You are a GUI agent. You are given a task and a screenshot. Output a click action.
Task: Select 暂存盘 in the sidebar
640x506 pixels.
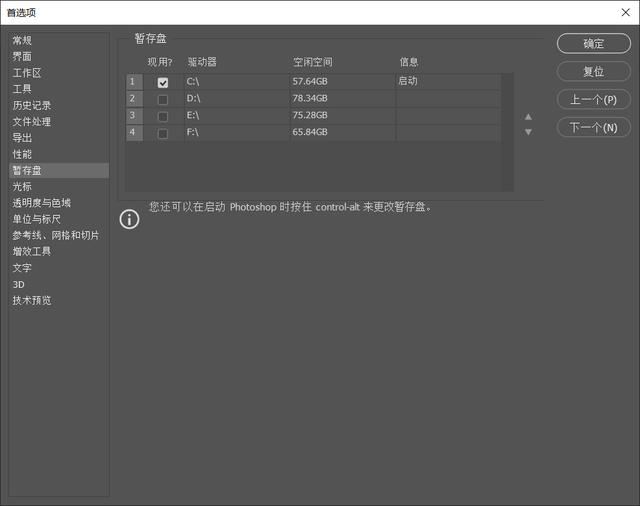tap(59, 171)
